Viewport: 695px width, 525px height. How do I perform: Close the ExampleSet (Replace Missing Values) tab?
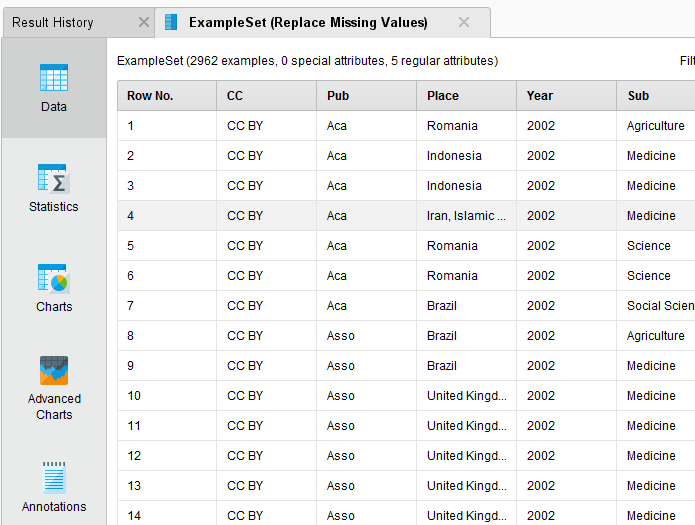463,22
